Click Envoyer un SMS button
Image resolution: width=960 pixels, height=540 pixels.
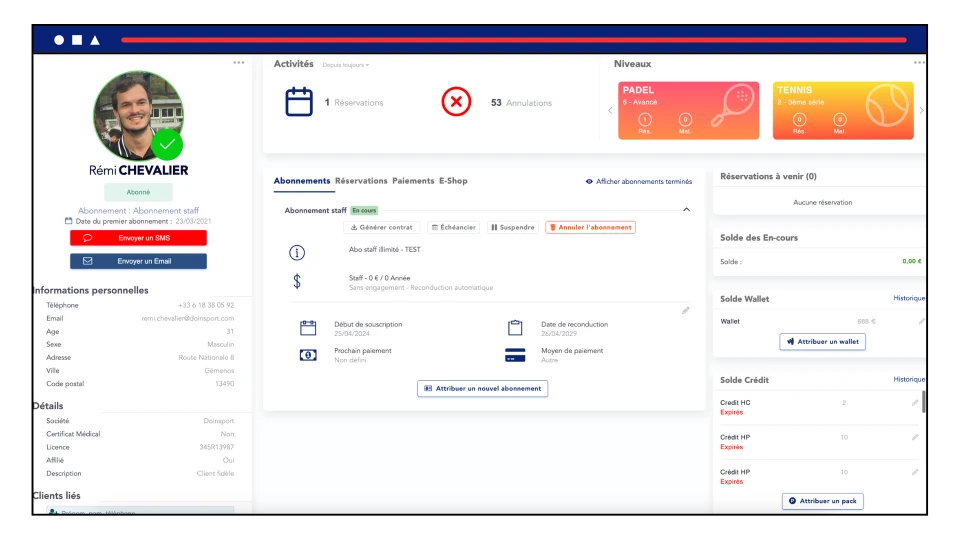138,238
